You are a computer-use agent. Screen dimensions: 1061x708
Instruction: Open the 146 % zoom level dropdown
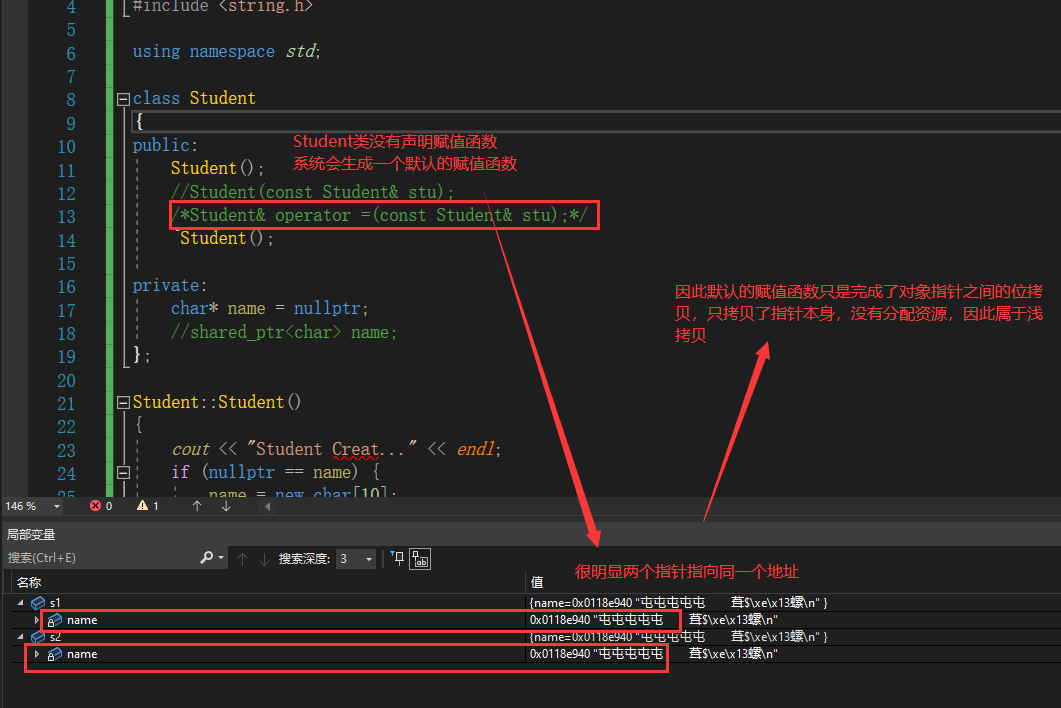pos(57,506)
